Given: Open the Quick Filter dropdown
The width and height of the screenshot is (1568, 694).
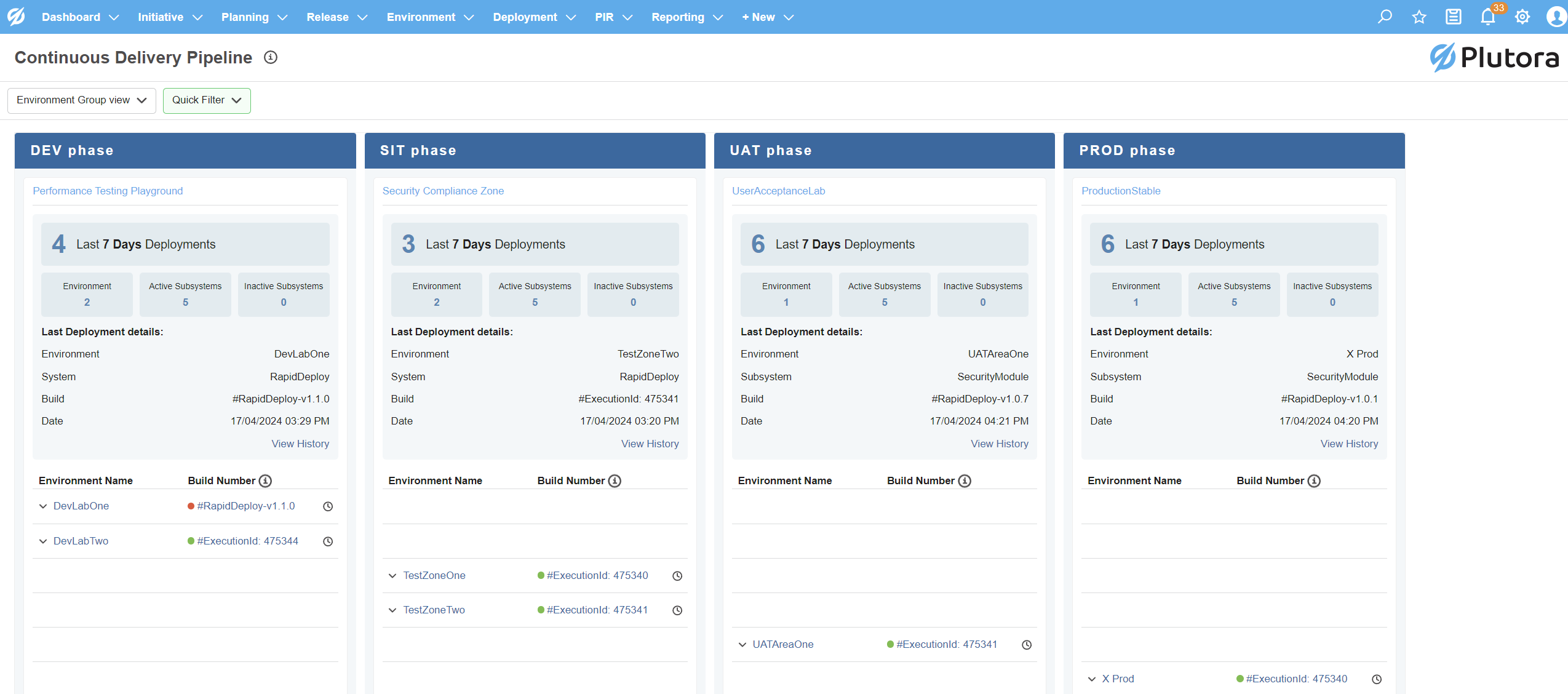Looking at the screenshot, I should (x=207, y=100).
